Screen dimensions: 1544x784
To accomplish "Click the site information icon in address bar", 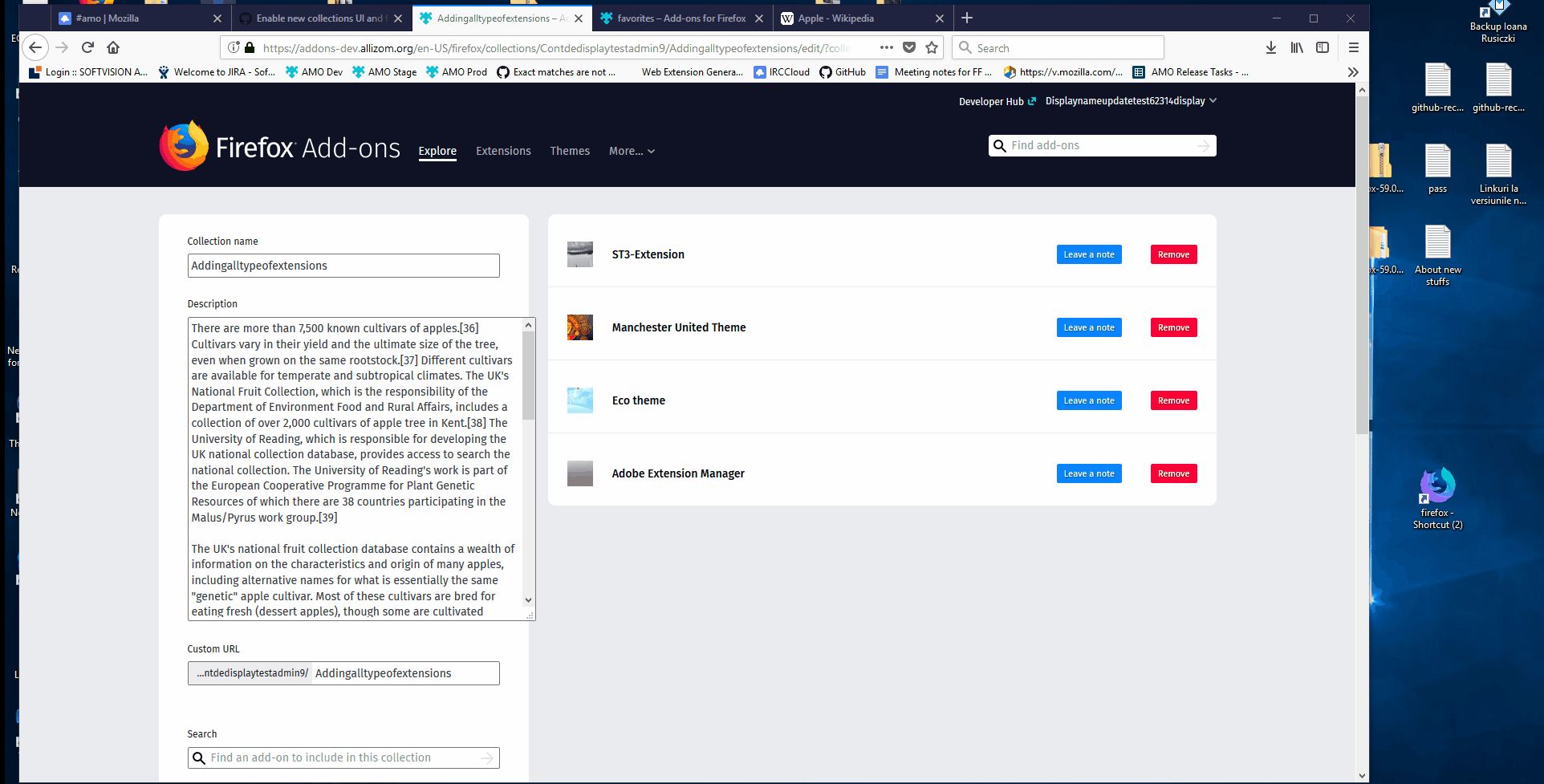I will [x=234, y=47].
